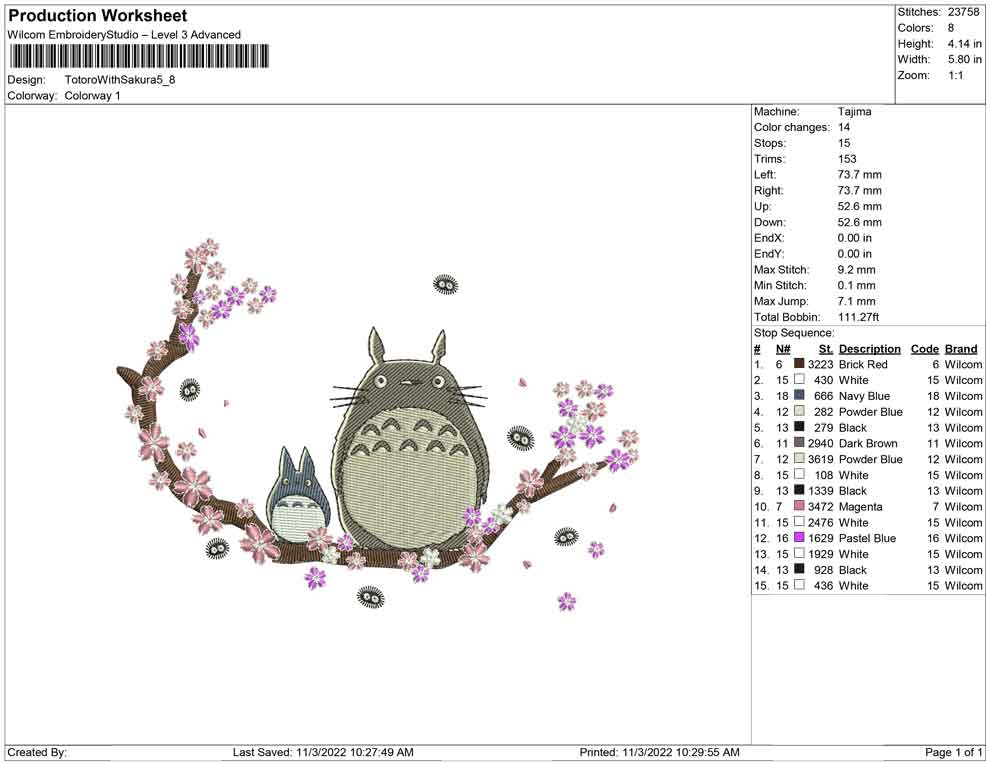Click the Min Stitch value 0.1 mm
Screen dimensions: 990x762
(x=857, y=285)
